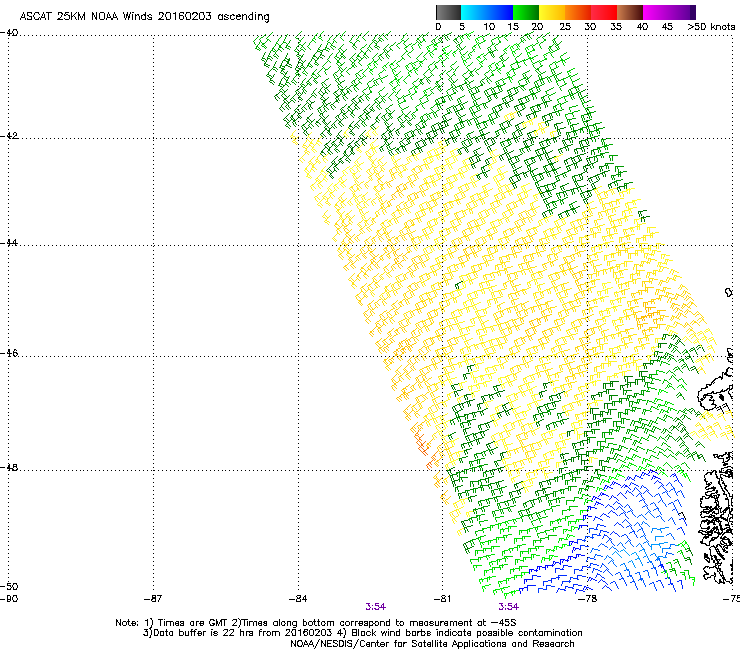Click the '25' color bar legend label
The height and width of the screenshot is (650, 740).
point(565,27)
